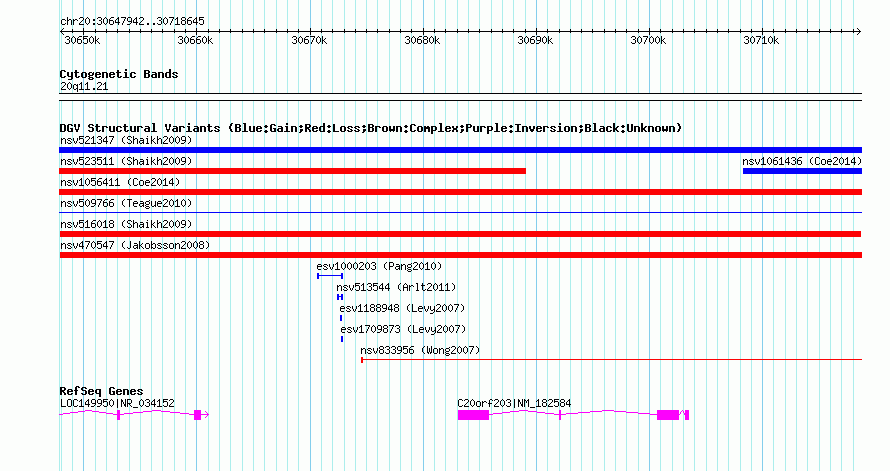Click the small blue esv1000203 glyph
This screenshot has width=890, height=471.
point(330,276)
